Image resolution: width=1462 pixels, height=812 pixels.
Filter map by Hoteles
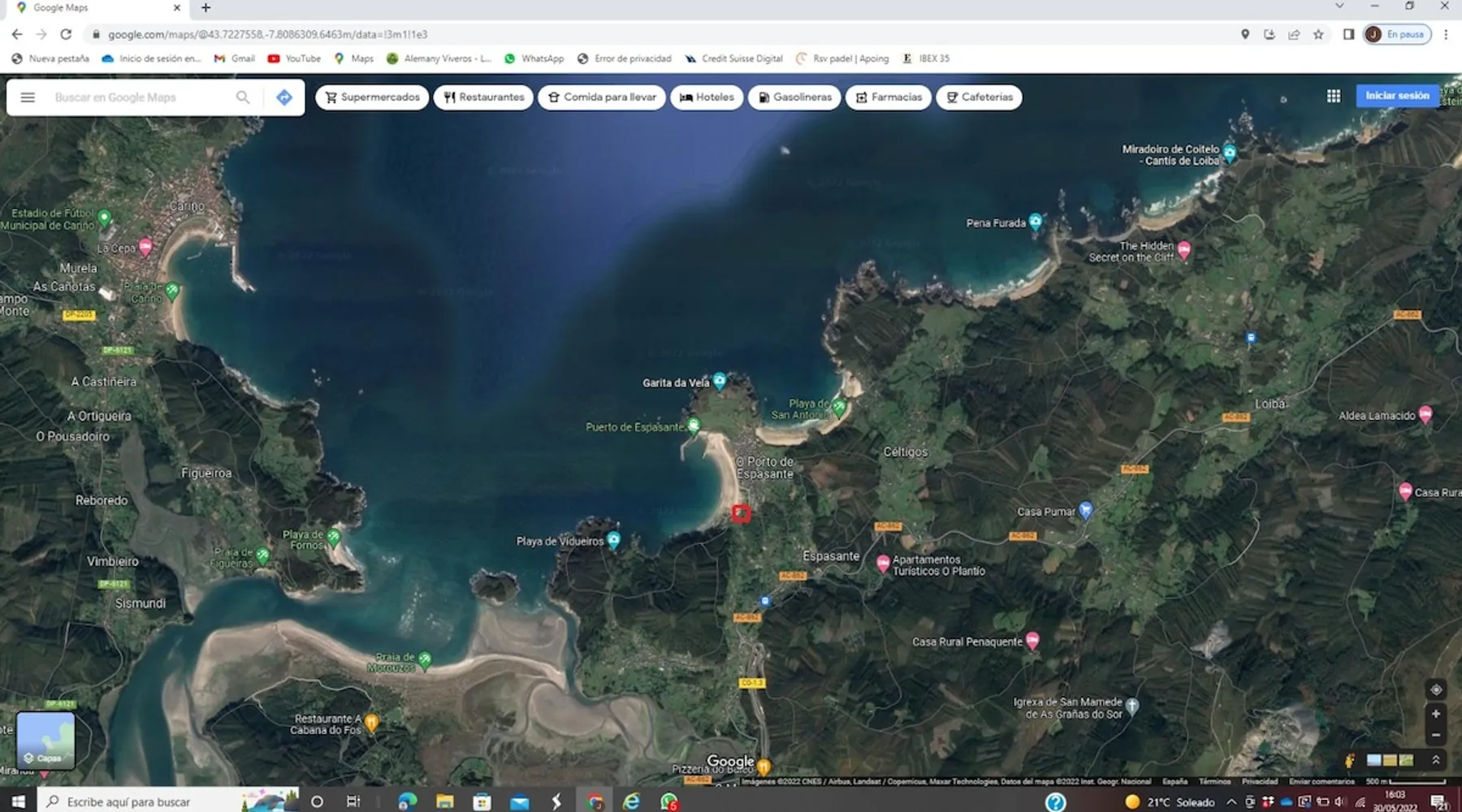tap(707, 97)
